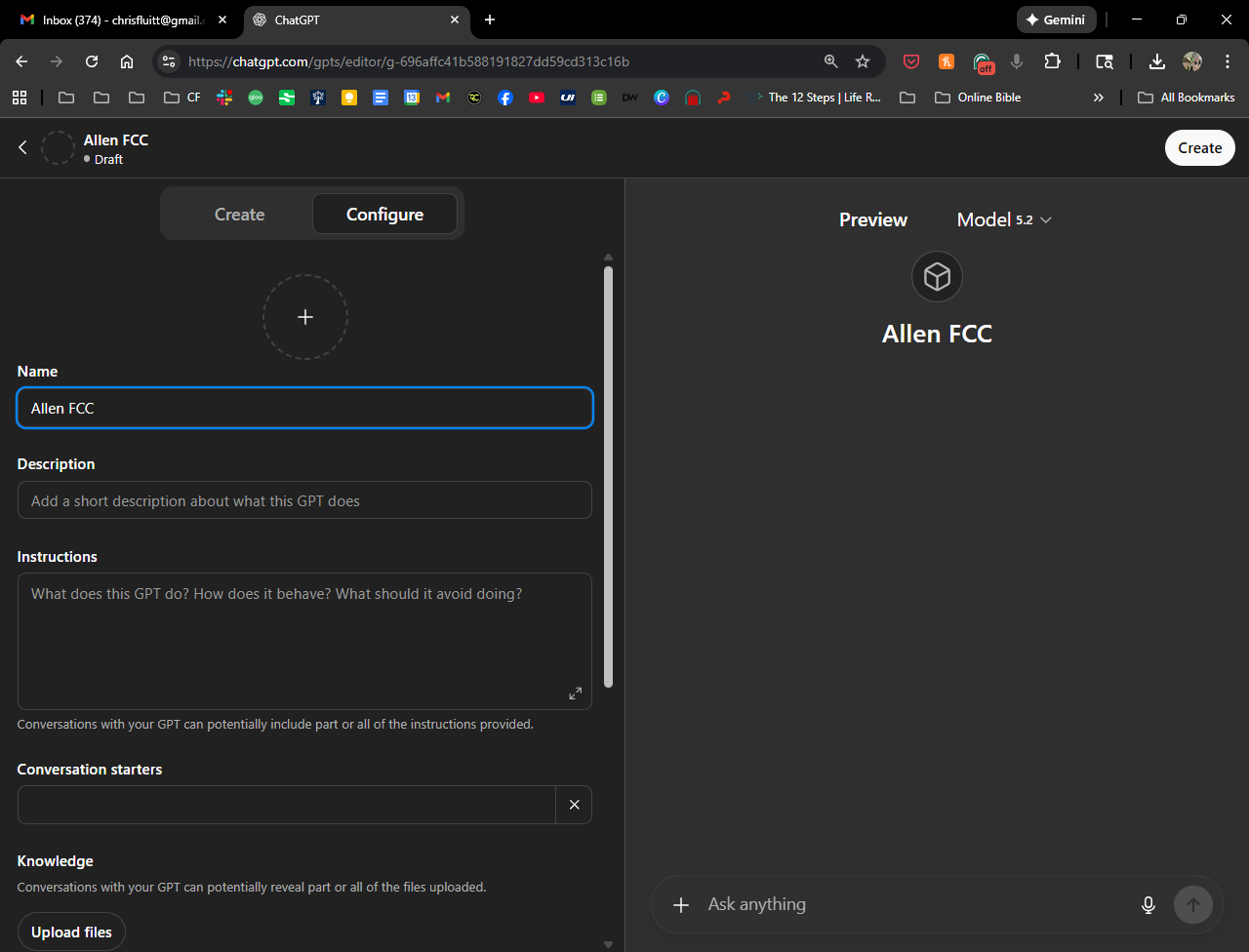1249x952 pixels.
Task: Click the Upload files button
Action: [x=71, y=932]
